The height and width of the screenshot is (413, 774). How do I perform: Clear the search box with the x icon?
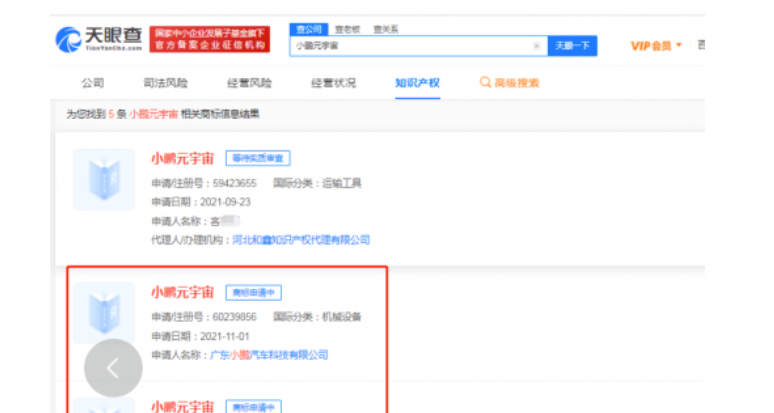[x=537, y=46]
